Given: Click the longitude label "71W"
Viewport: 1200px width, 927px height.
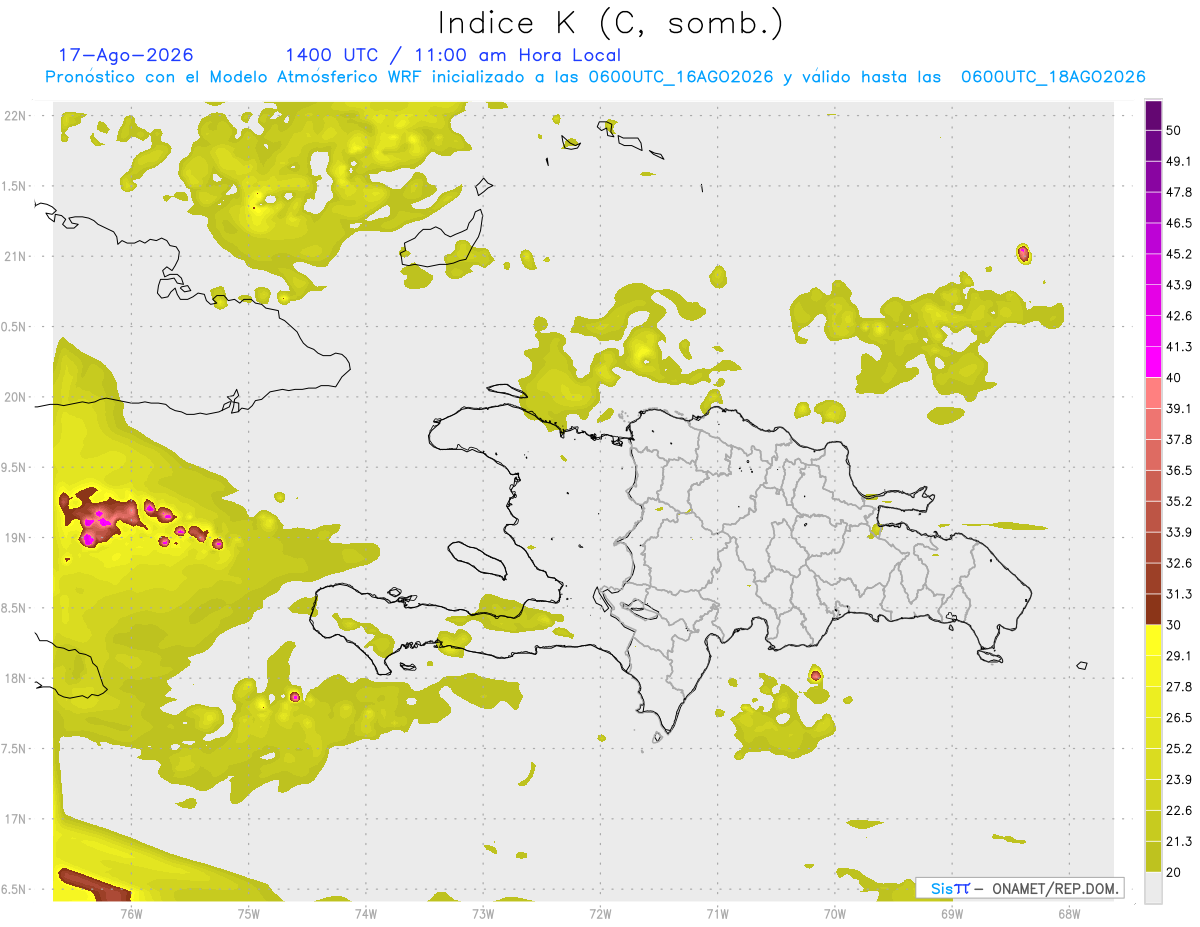Looking at the screenshot, I should tap(717, 914).
